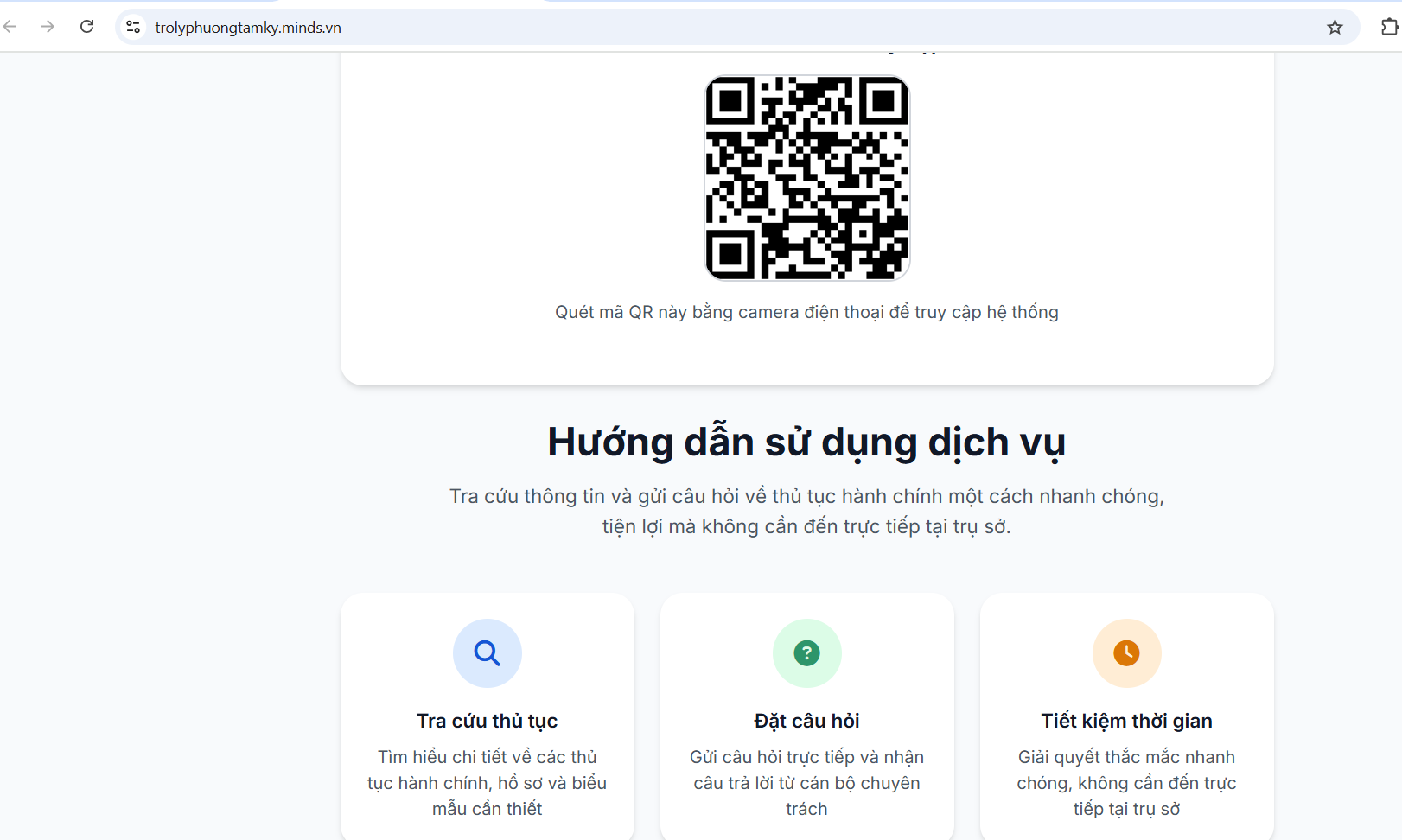Viewport: 1402px width, 840px height.
Task: Click the text 'Quét mã QR này bằng camera'
Action: (x=677, y=312)
